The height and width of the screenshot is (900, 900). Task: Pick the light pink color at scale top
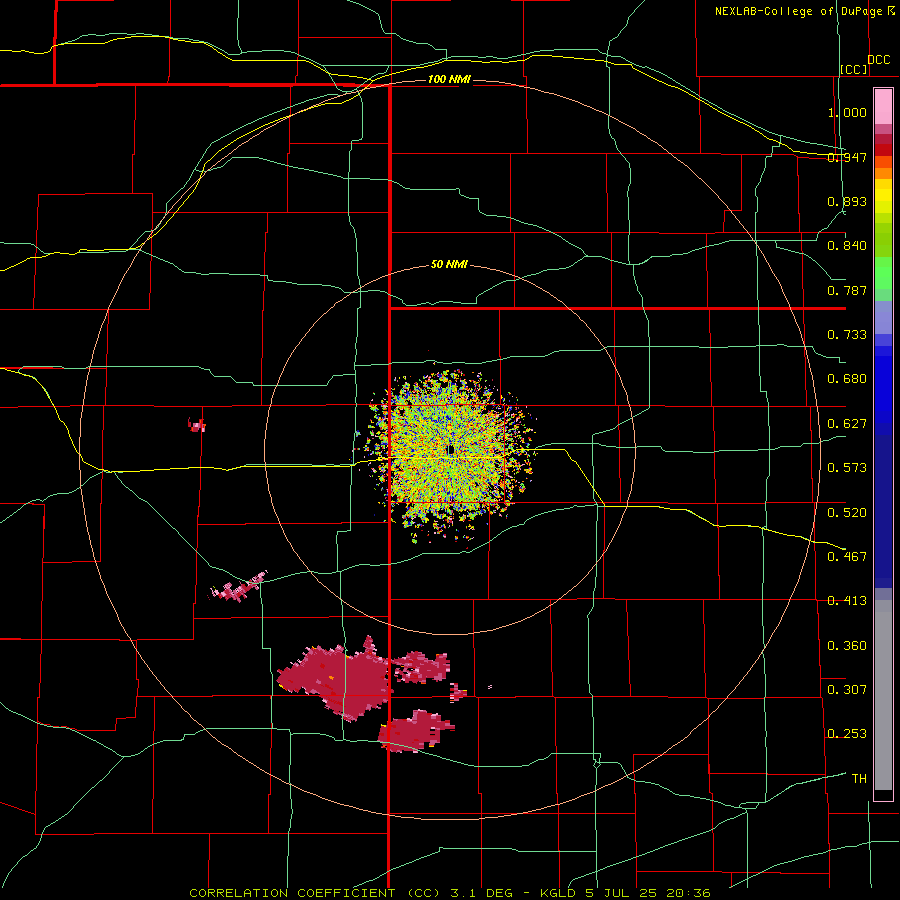coord(883,107)
